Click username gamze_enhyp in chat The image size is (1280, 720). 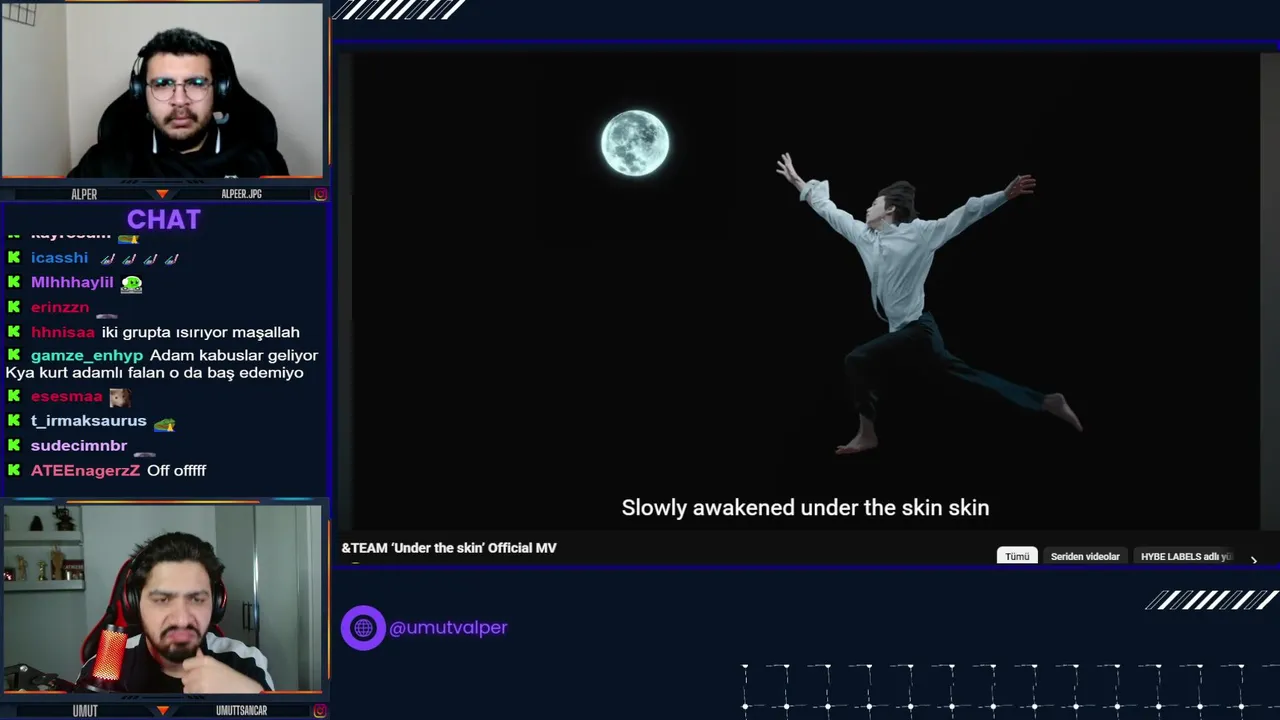click(87, 356)
